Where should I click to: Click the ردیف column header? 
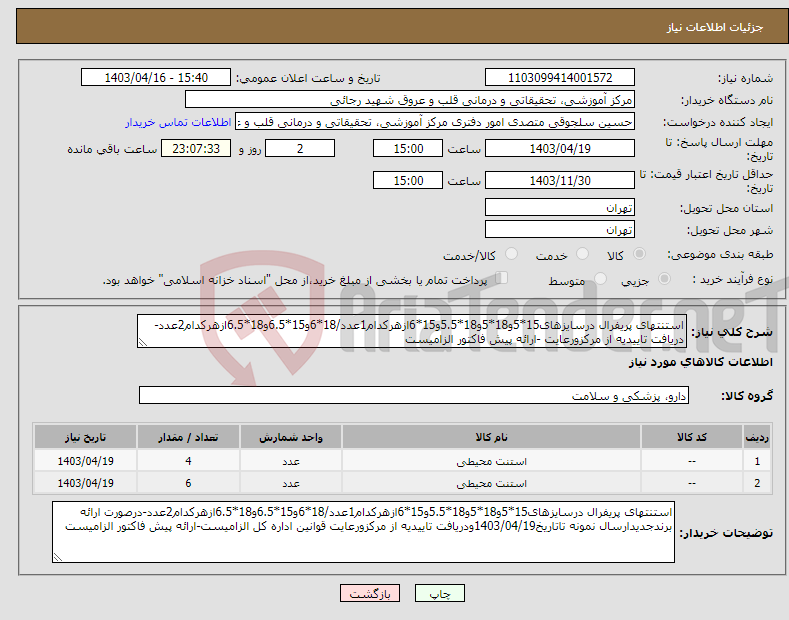coord(757,437)
